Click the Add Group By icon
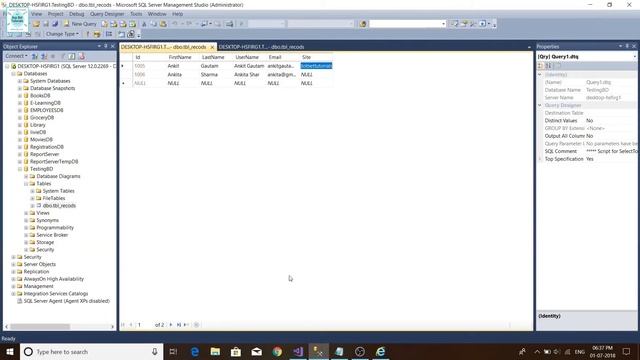The width and height of the screenshot is (640, 360). 109,34
